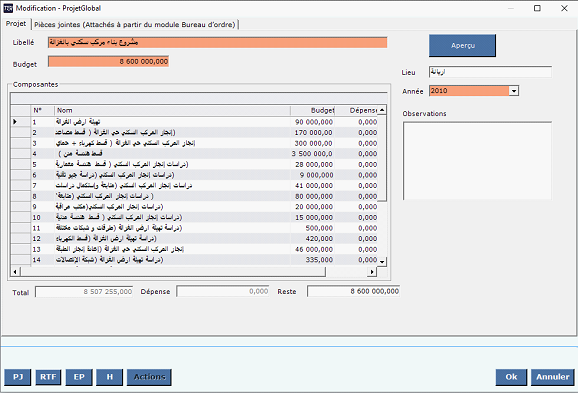
Task: Click the row number 13 cell
Action: point(42,250)
